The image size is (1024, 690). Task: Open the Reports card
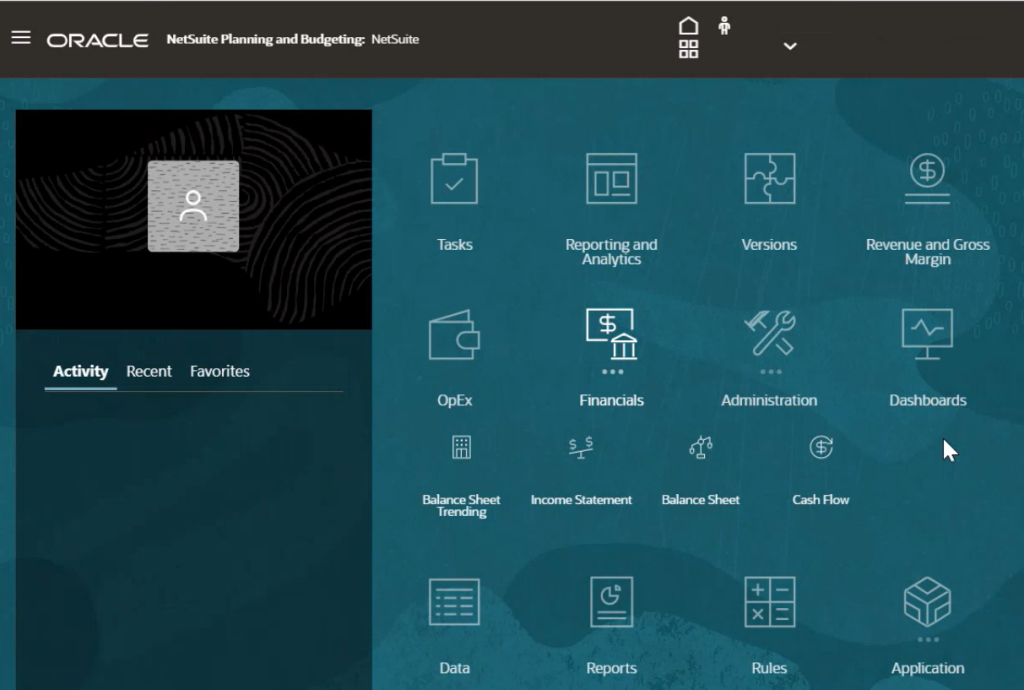611,603
